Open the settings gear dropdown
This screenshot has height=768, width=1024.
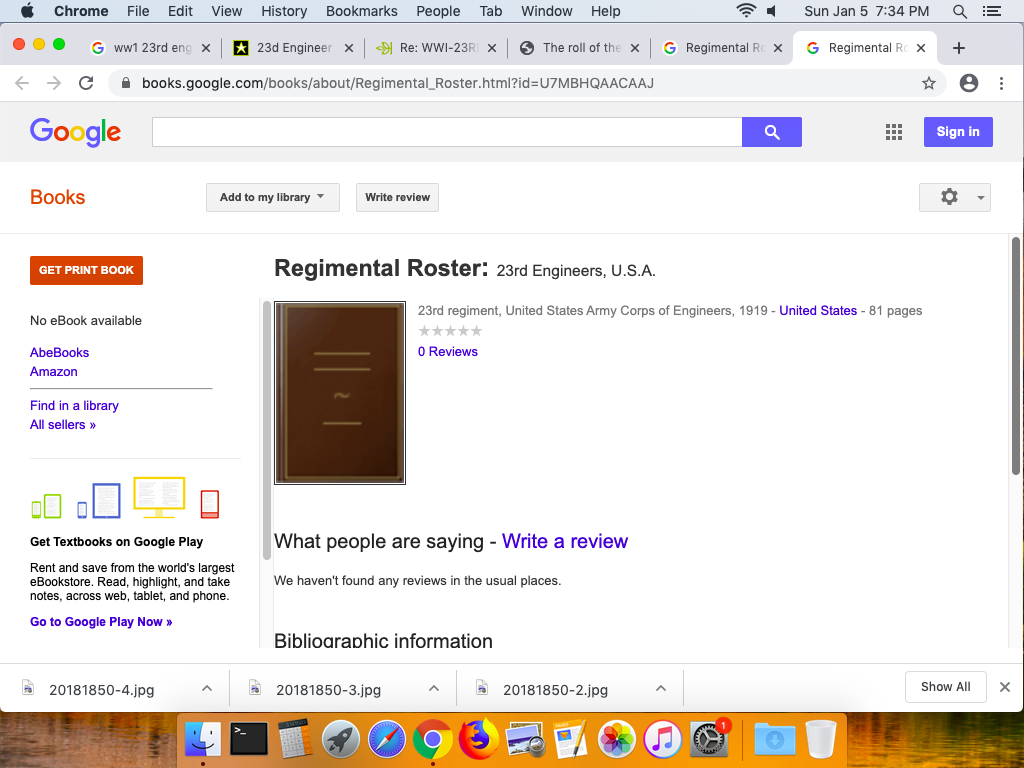coord(954,197)
